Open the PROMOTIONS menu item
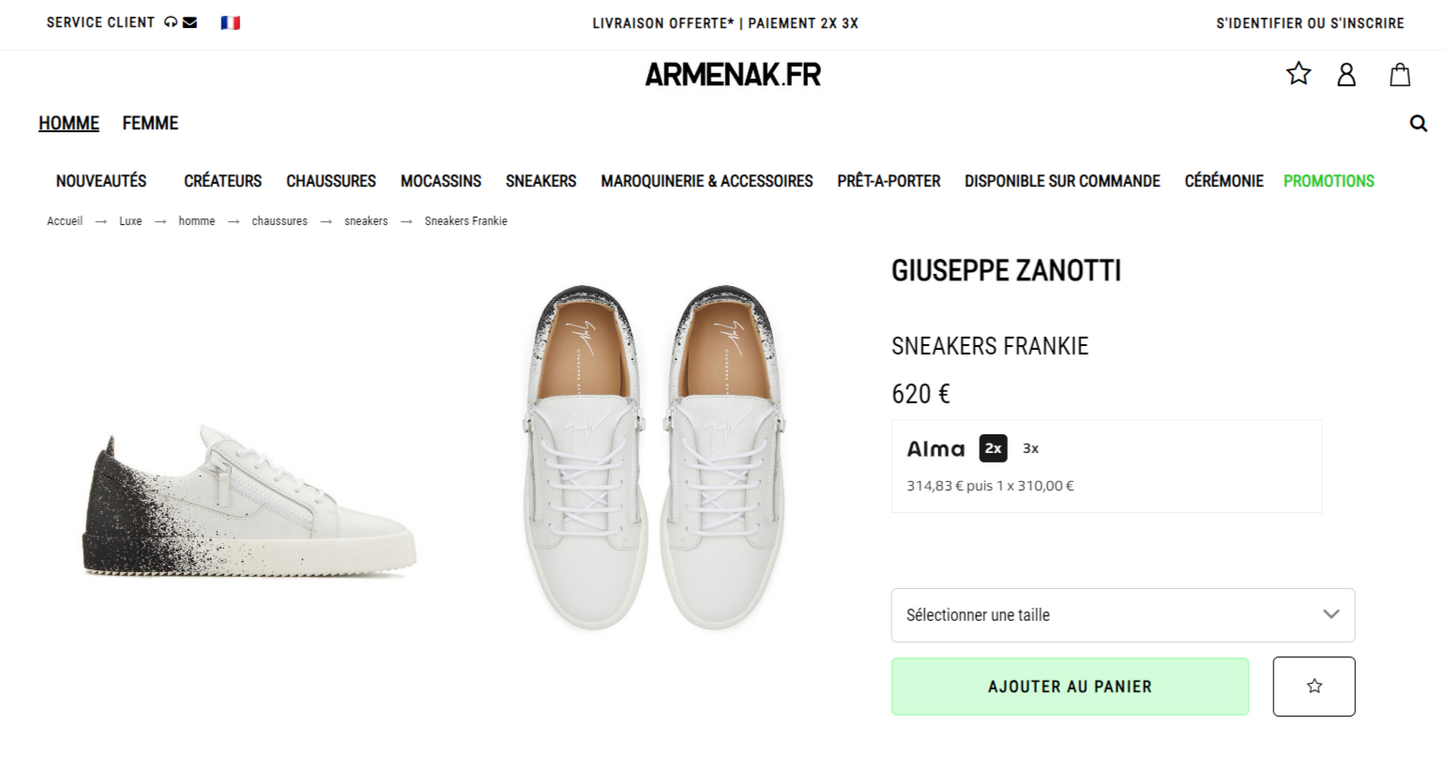This screenshot has width=1445, height=757. pyautogui.click(x=1328, y=181)
